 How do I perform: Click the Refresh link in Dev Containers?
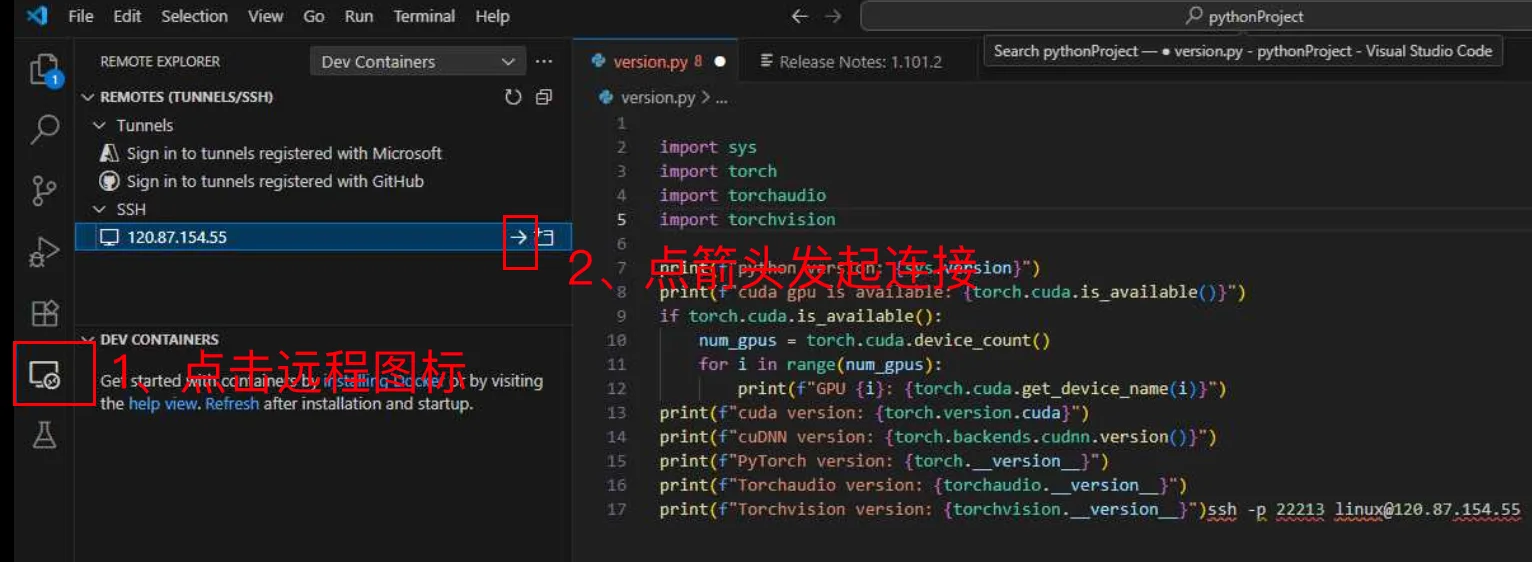pos(232,404)
